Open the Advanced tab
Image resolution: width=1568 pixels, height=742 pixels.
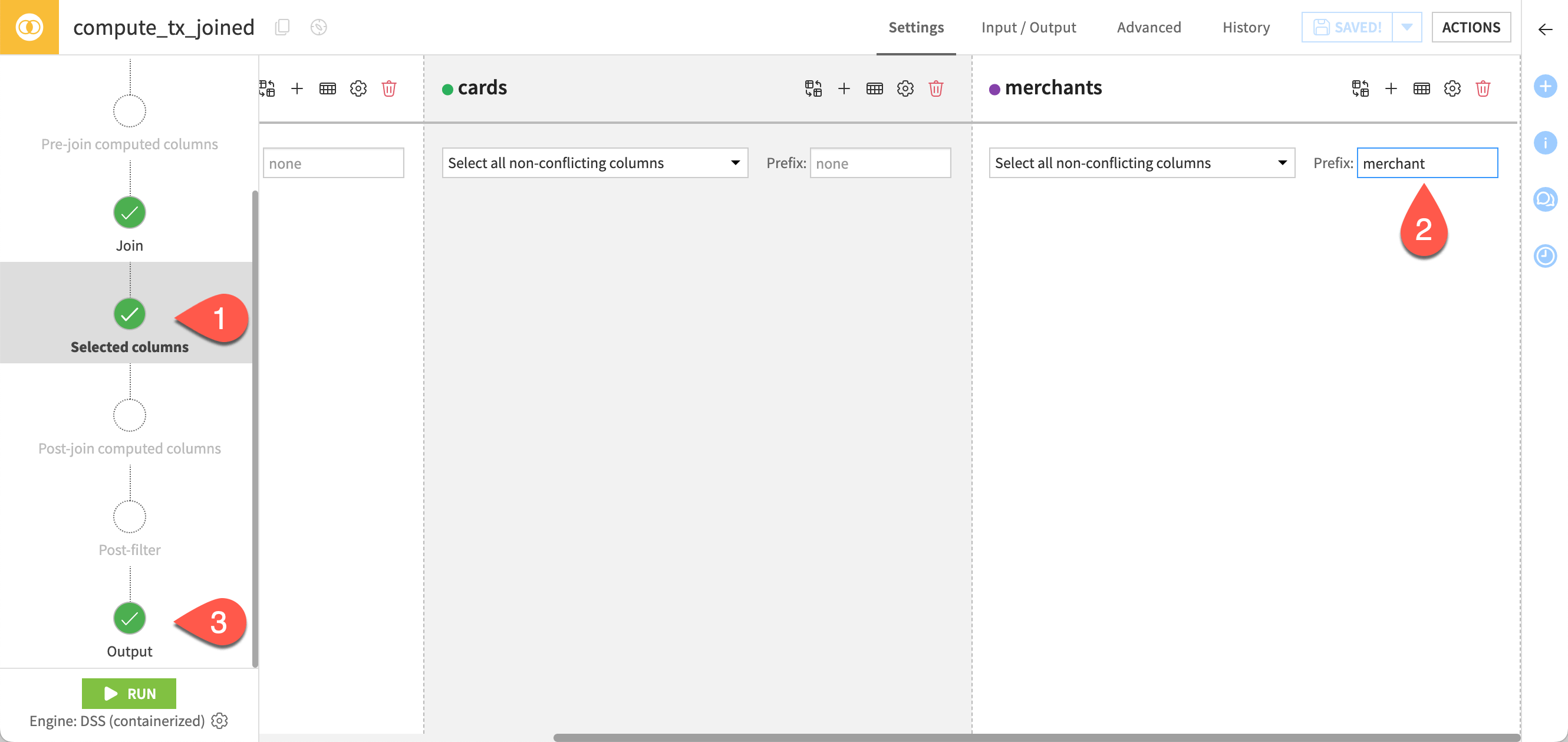tap(1148, 27)
